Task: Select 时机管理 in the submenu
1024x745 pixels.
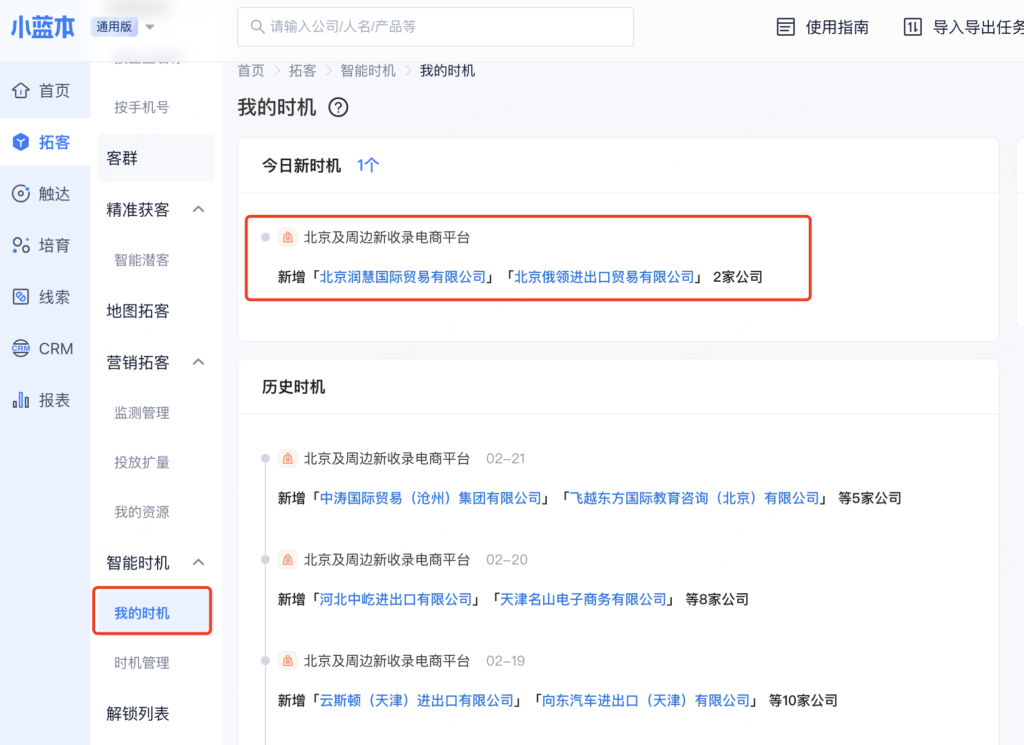Action: 142,663
